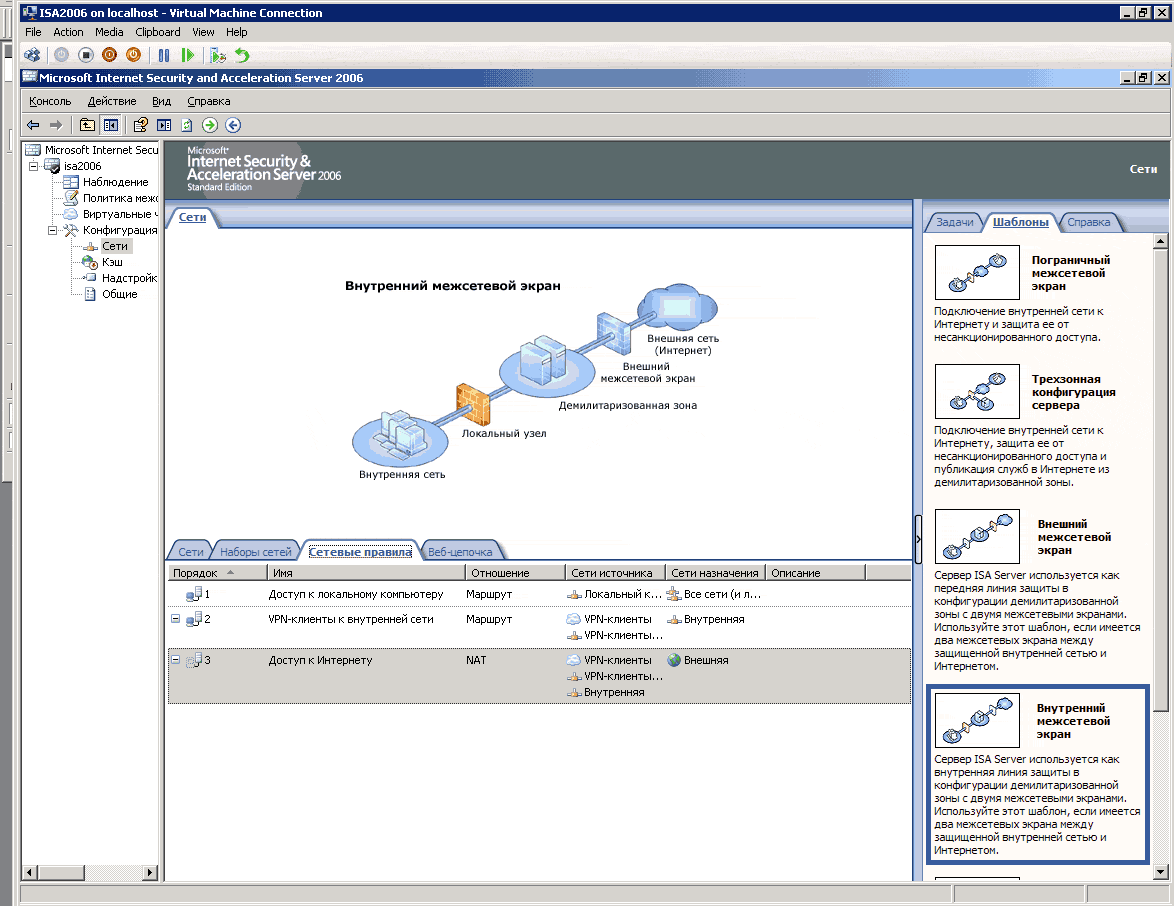Open the View menu of VM Connection

pyautogui.click(x=203, y=32)
